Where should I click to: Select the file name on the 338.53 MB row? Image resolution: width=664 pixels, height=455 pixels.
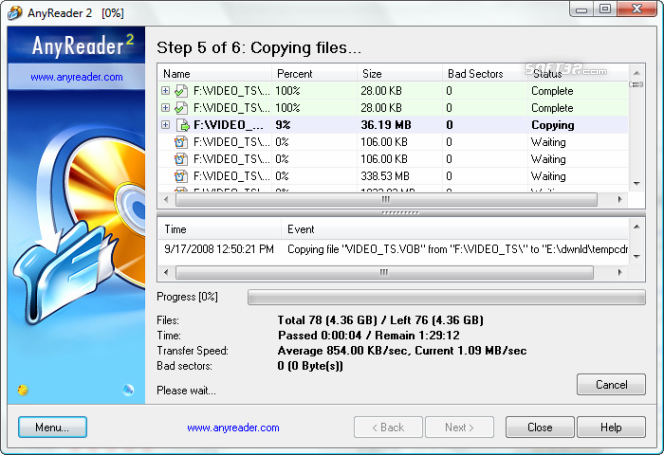tap(232, 176)
